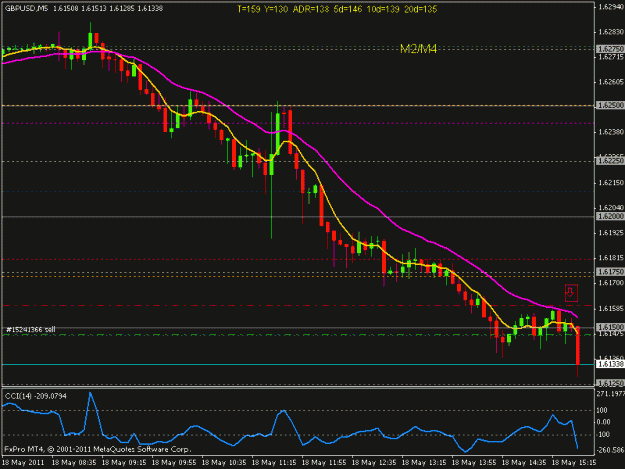Click the M2/M4 pivot level label
This screenshot has height=469, width=625.
pyautogui.click(x=419, y=49)
